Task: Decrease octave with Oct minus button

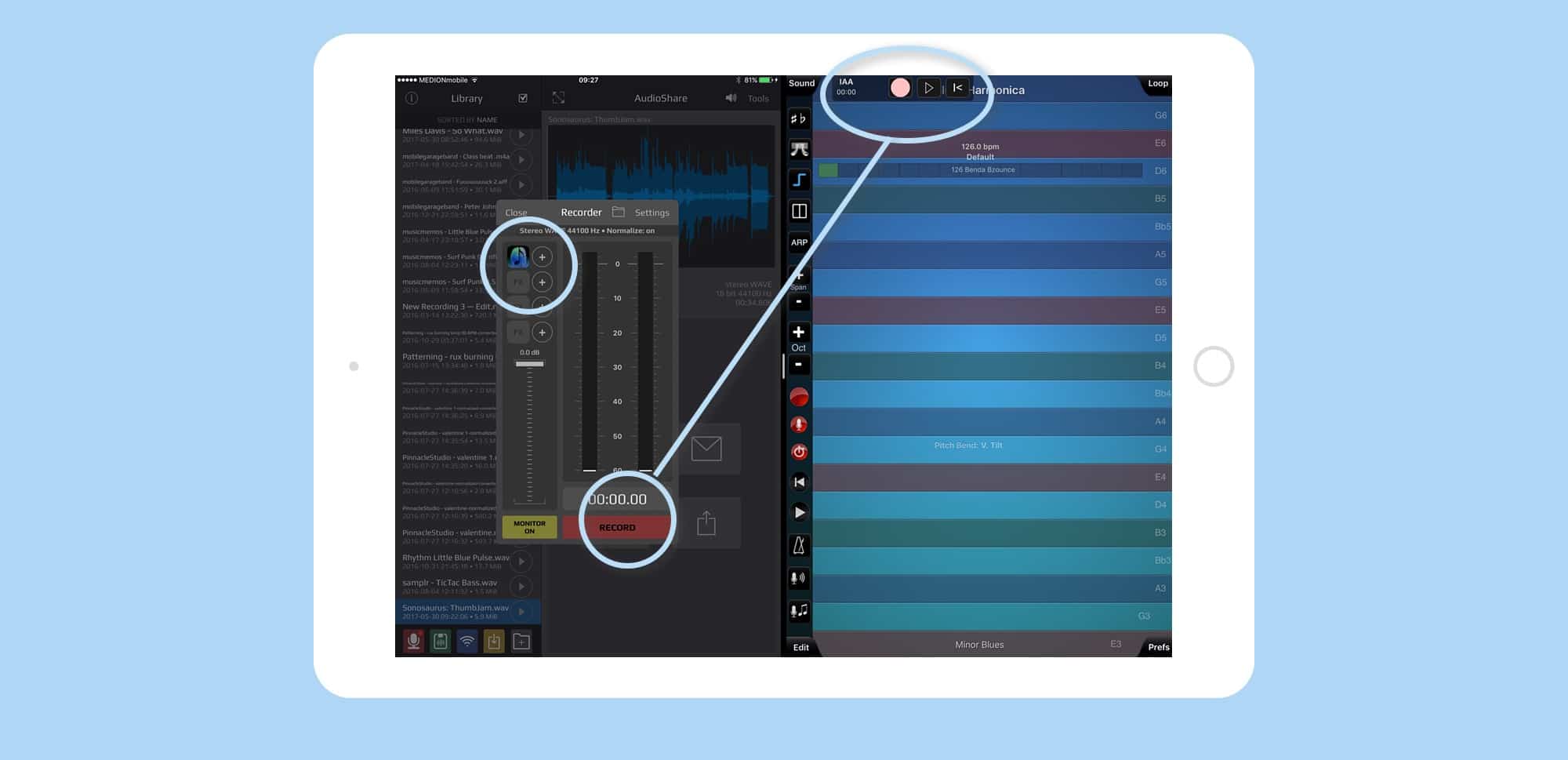Action: (x=799, y=365)
